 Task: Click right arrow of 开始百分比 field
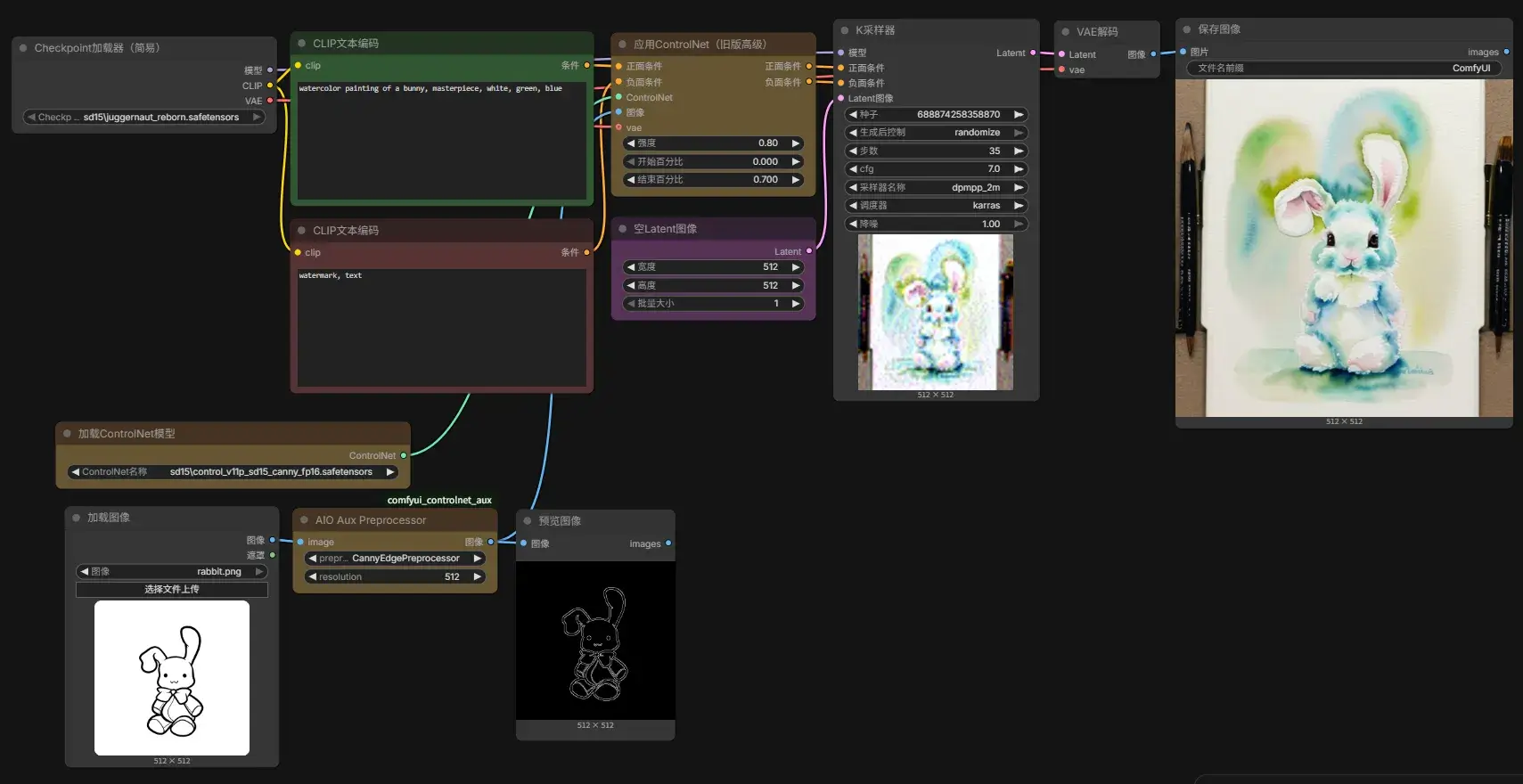coord(796,162)
